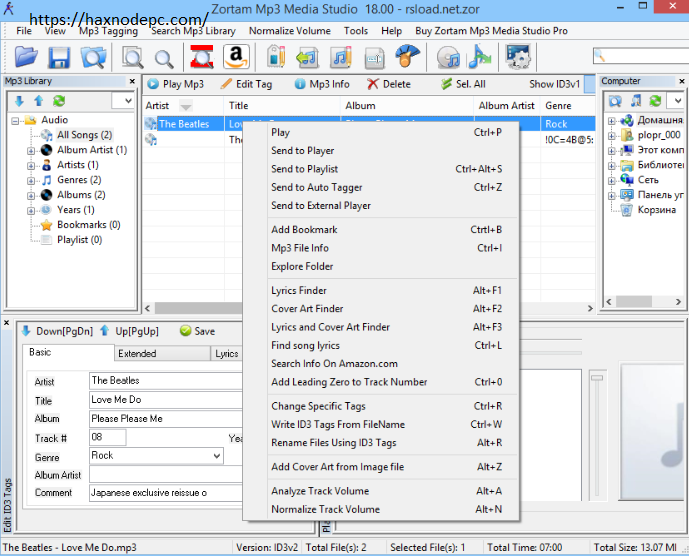
Task: Open the Amazon search toolbar icon
Action: coord(236,57)
